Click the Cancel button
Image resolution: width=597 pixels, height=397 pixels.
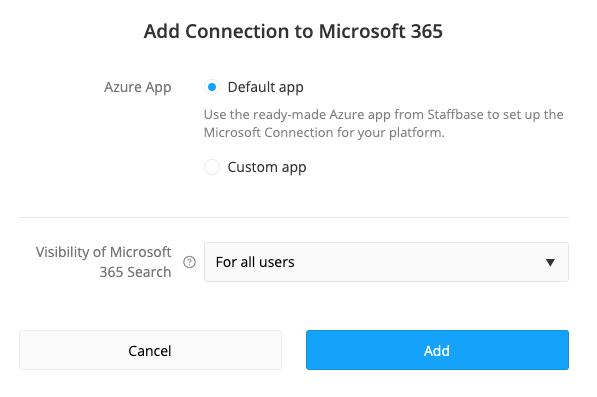(150, 350)
